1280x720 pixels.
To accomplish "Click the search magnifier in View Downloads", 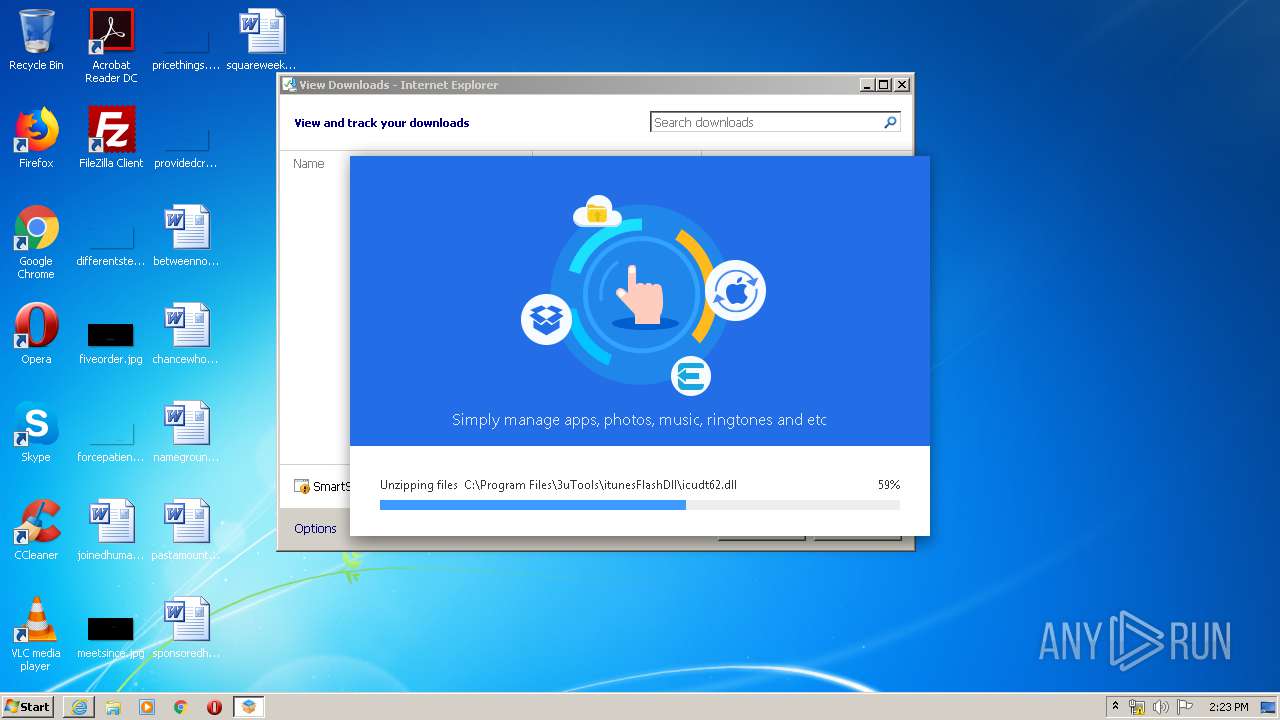I will coord(890,122).
